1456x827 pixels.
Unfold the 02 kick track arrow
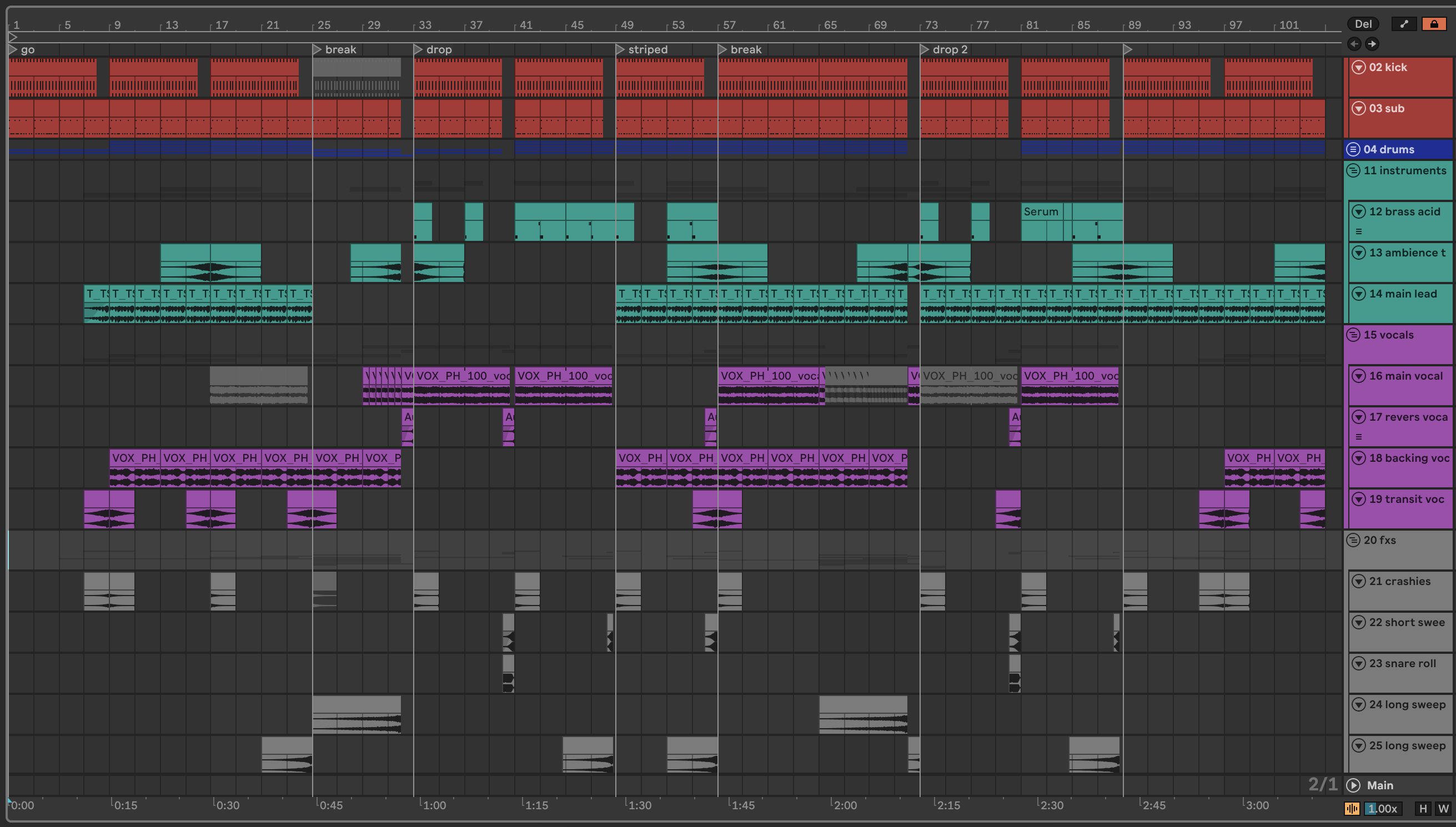tap(1358, 67)
